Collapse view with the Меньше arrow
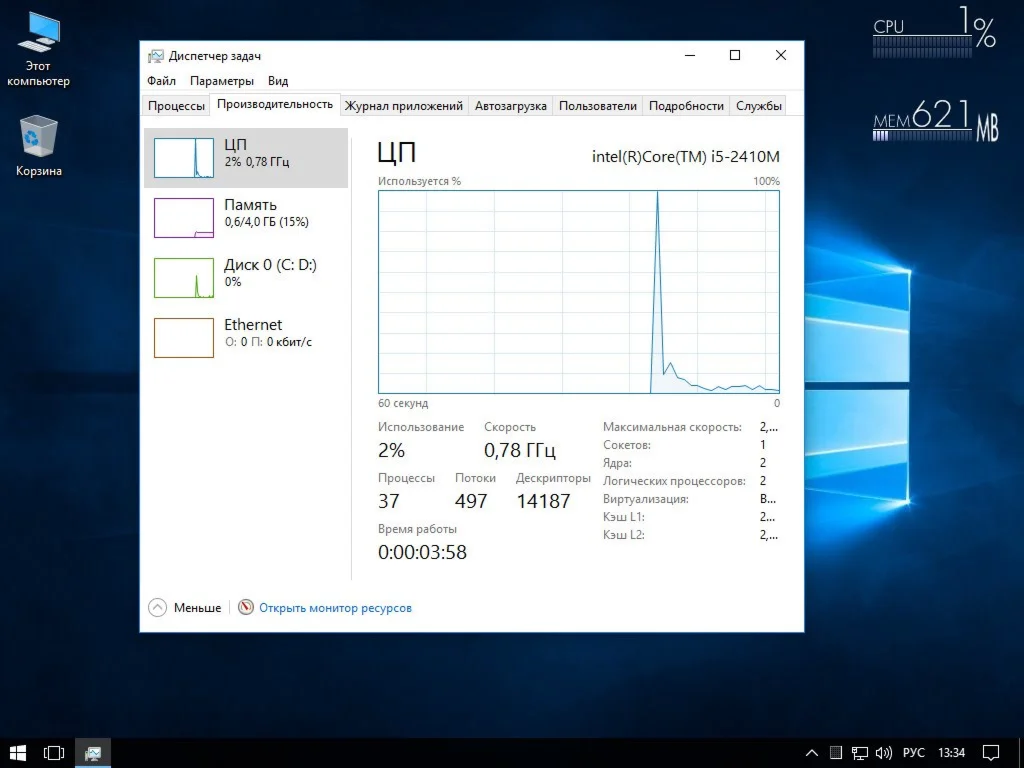Image resolution: width=1024 pixels, height=768 pixels. (158, 607)
